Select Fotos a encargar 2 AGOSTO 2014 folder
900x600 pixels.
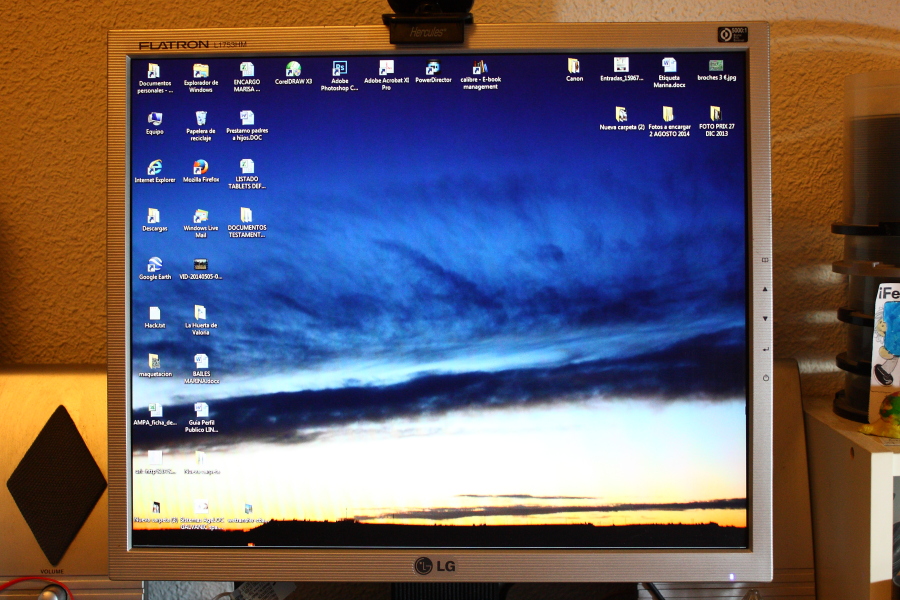[669, 121]
